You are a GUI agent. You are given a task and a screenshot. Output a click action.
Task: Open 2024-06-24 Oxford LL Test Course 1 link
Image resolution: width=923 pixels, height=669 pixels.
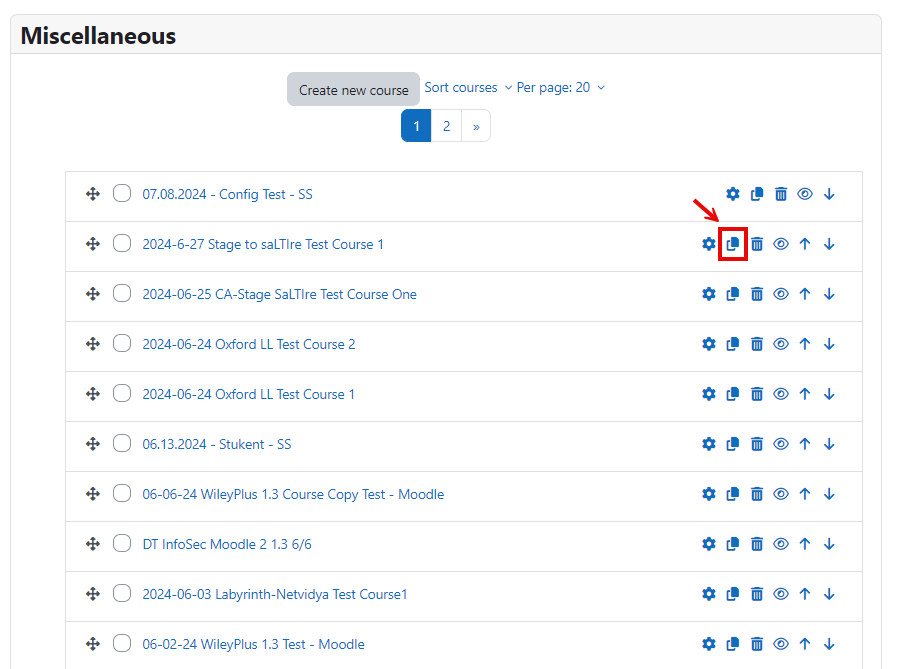[248, 394]
